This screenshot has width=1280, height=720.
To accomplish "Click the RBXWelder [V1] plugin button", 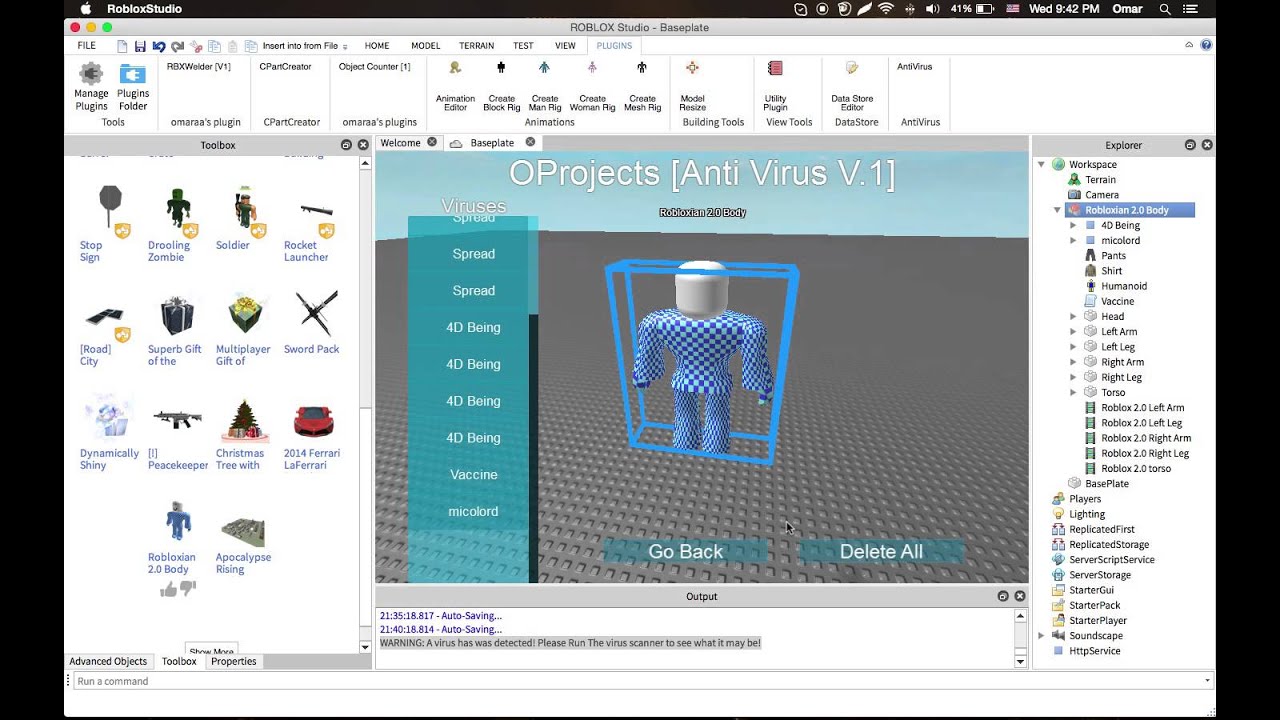I will tap(198, 67).
